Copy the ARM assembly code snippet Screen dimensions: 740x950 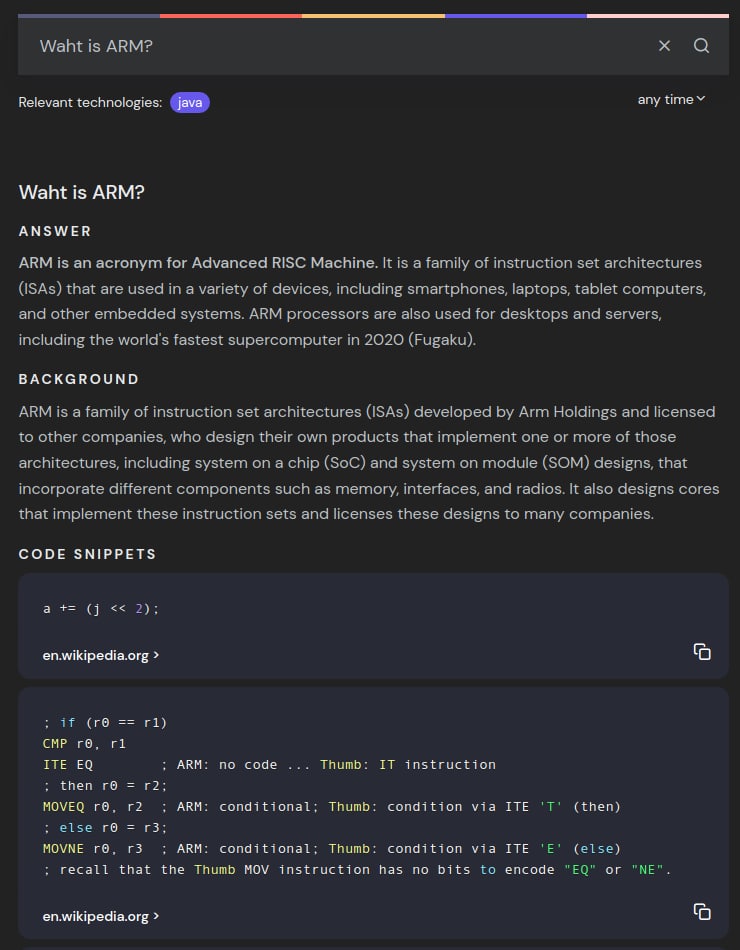click(x=702, y=911)
